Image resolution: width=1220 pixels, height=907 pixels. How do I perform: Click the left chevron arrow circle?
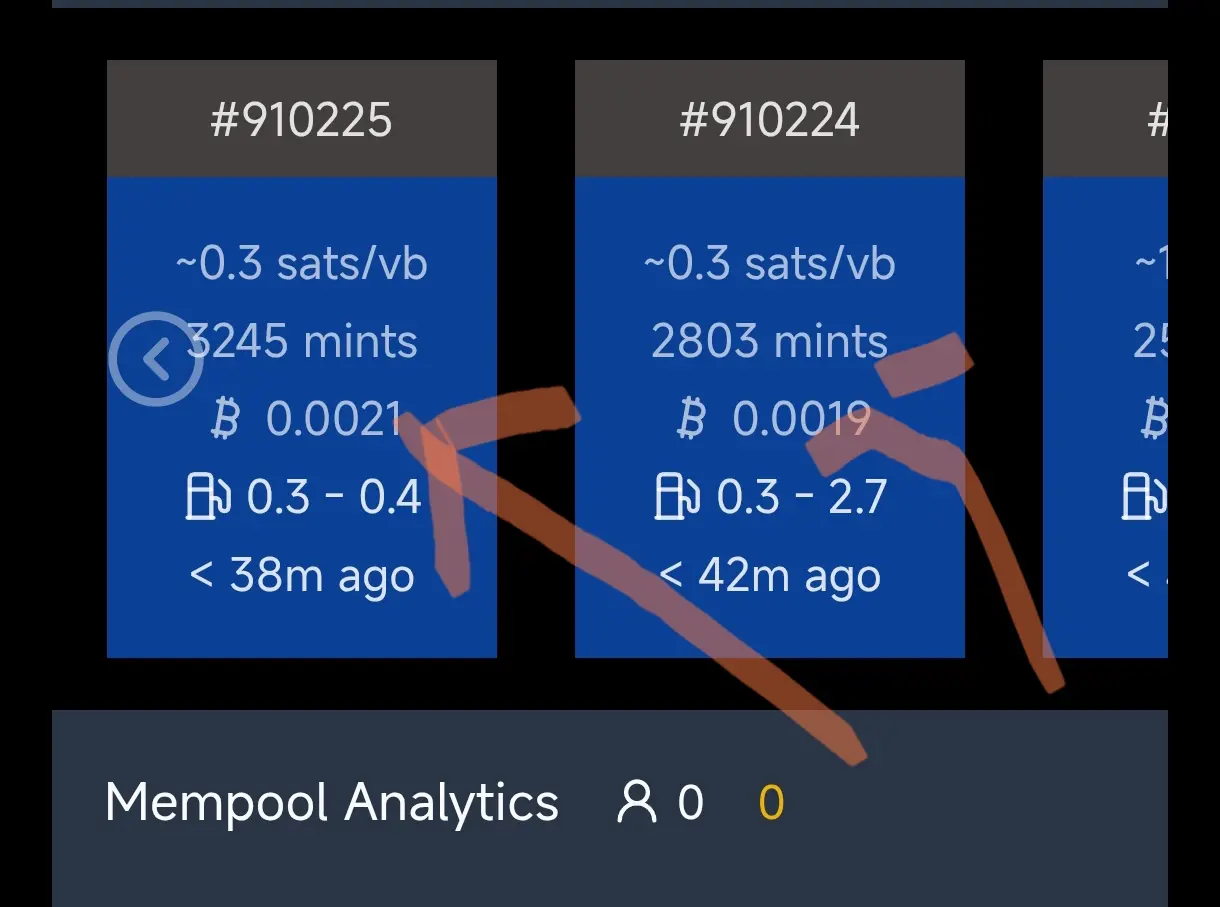point(156,359)
